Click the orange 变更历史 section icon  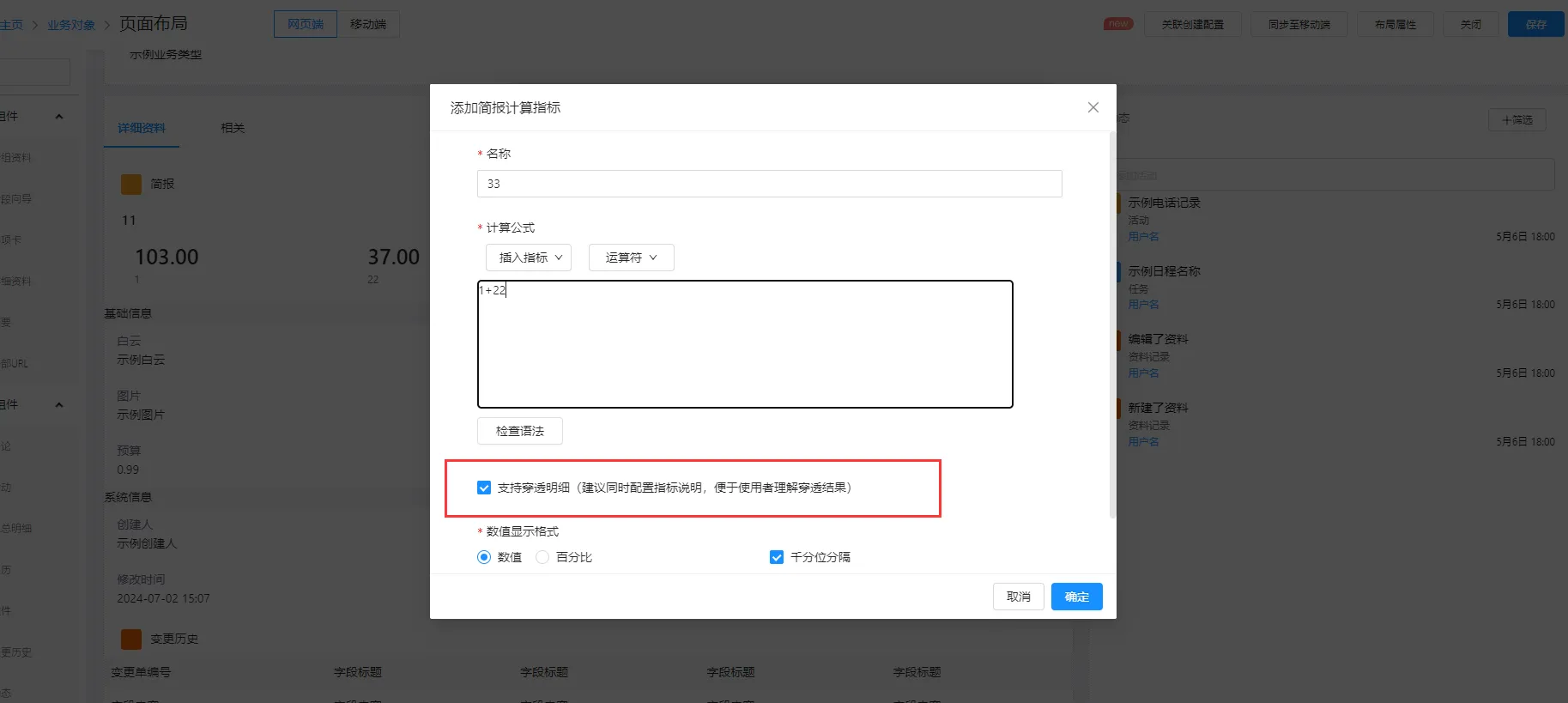point(131,639)
